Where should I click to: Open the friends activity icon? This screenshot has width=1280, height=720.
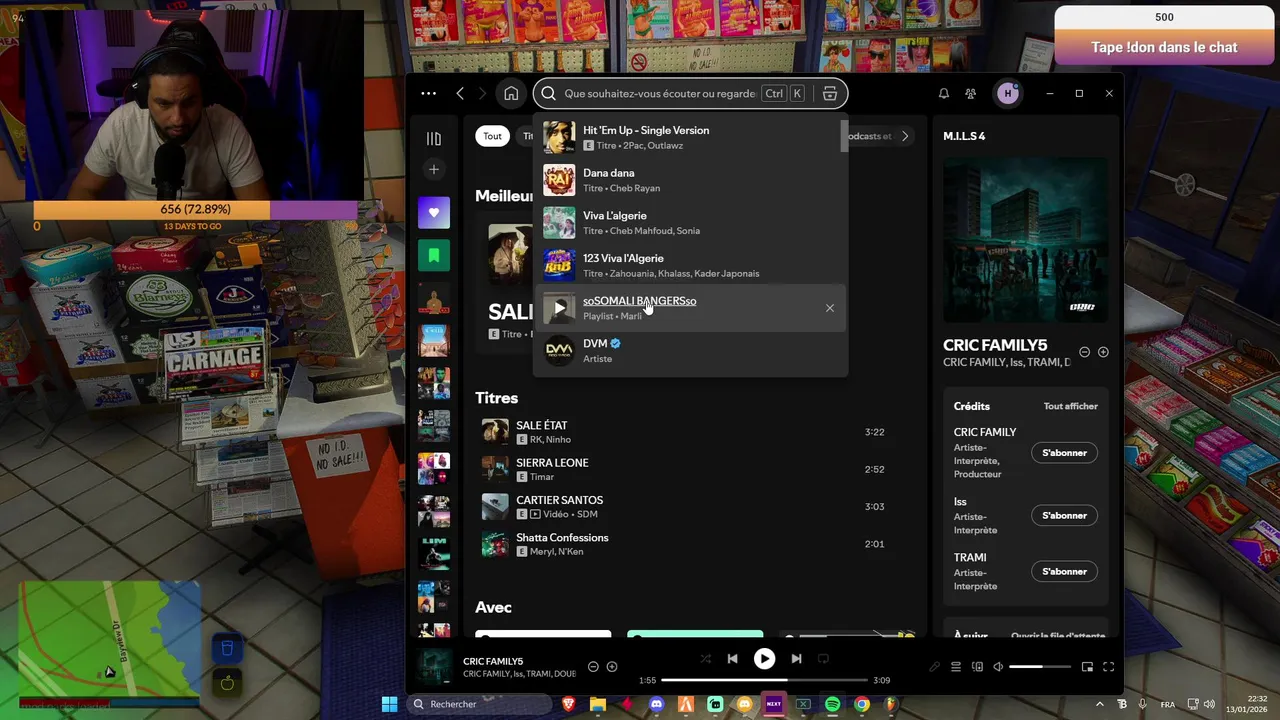pos(970,93)
